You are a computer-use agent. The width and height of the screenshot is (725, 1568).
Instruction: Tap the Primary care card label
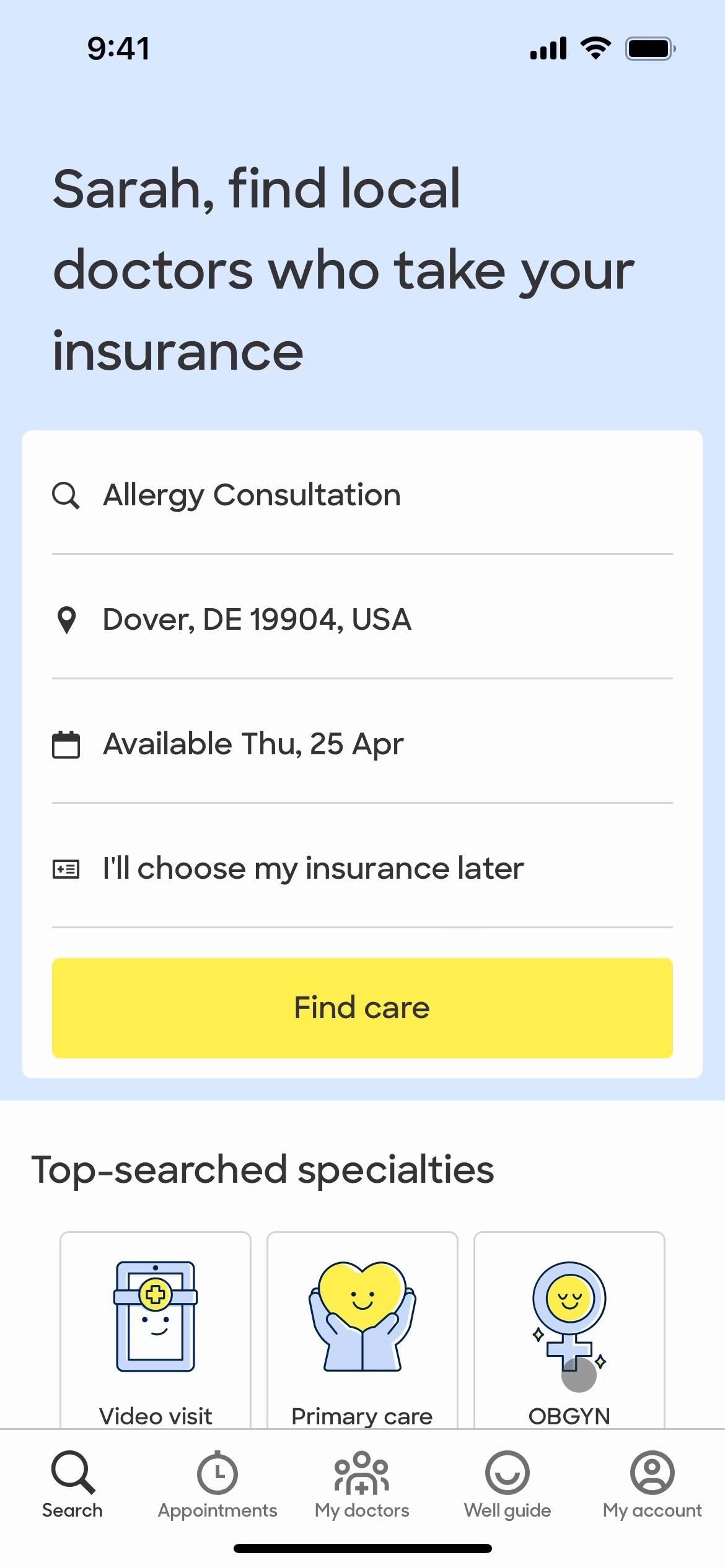362,1416
